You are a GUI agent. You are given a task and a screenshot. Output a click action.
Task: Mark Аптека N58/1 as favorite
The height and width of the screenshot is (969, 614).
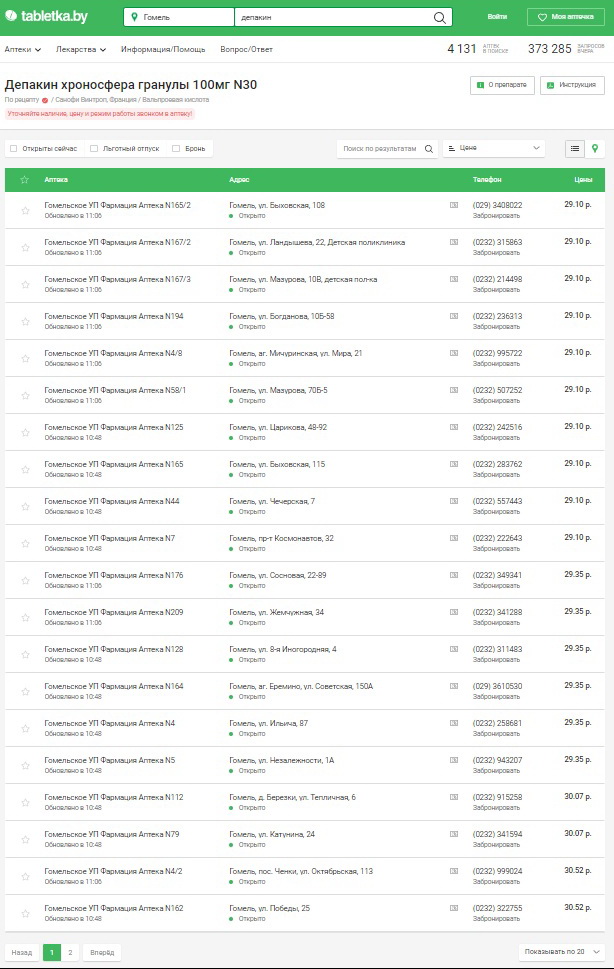point(25,396)
